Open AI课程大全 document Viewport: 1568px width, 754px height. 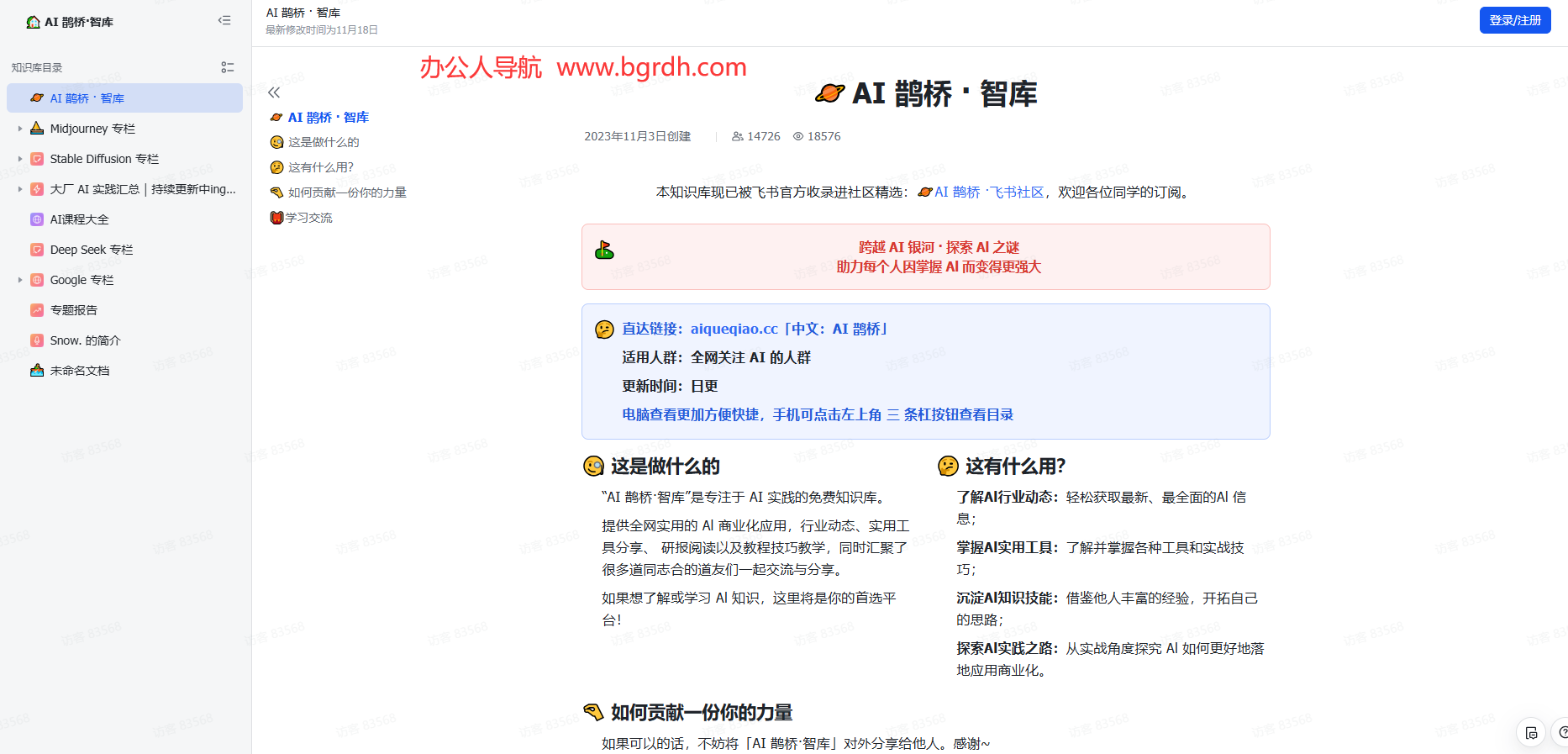pos(79,219)
